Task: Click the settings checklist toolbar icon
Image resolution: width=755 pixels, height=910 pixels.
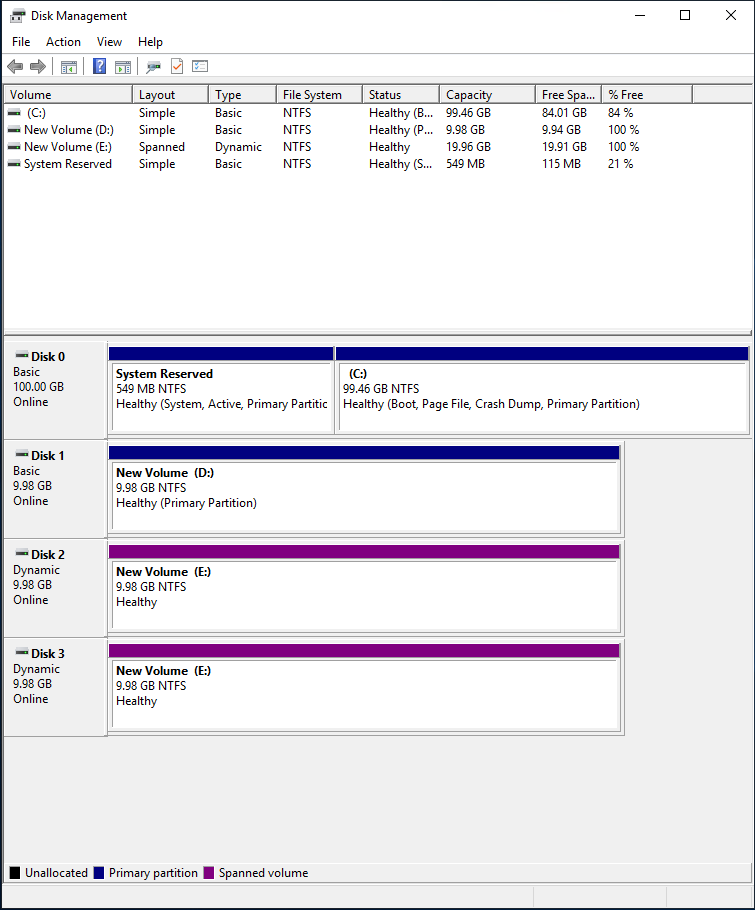Action: pyautogui.click(x=200, y=66)
